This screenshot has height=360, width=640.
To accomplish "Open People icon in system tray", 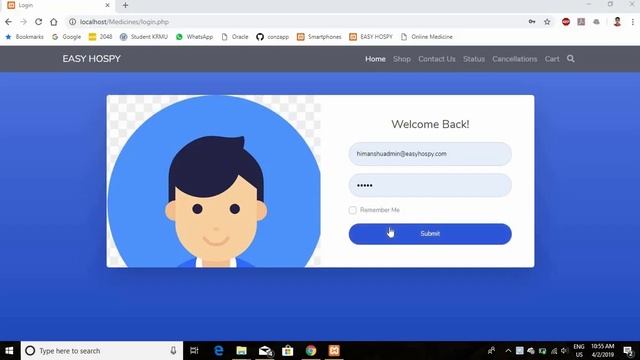I will (491, 351).
